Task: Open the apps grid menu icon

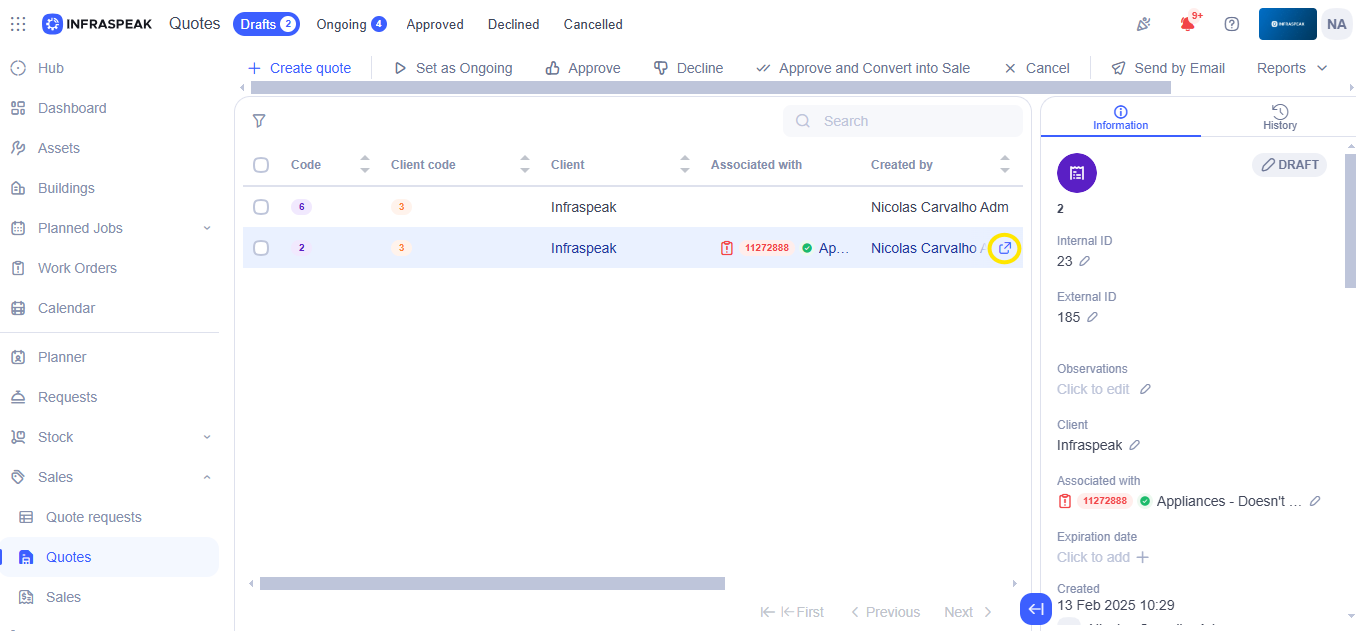Action: click(18, 24)
